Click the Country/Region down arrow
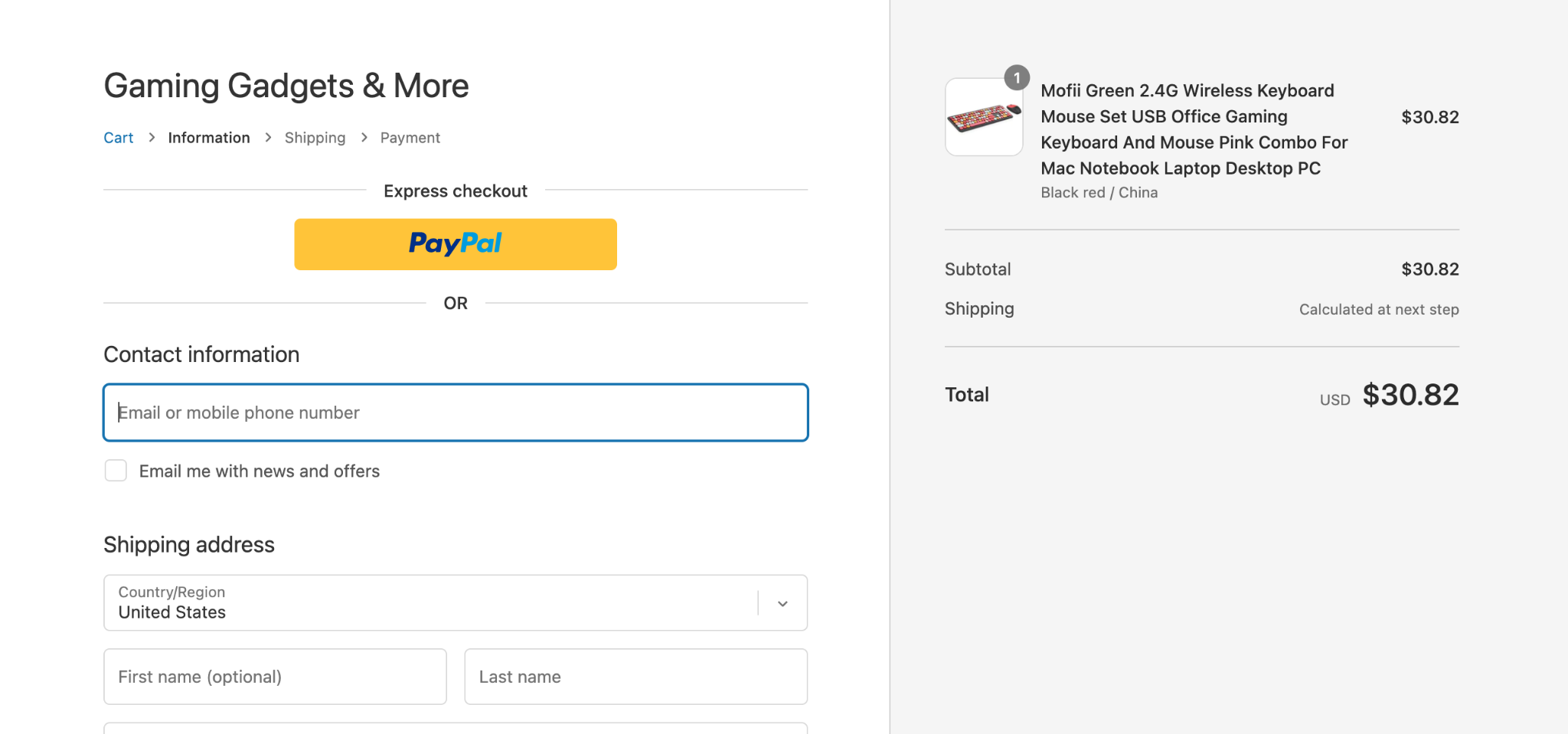1568x734 pixels. point(782,604)
